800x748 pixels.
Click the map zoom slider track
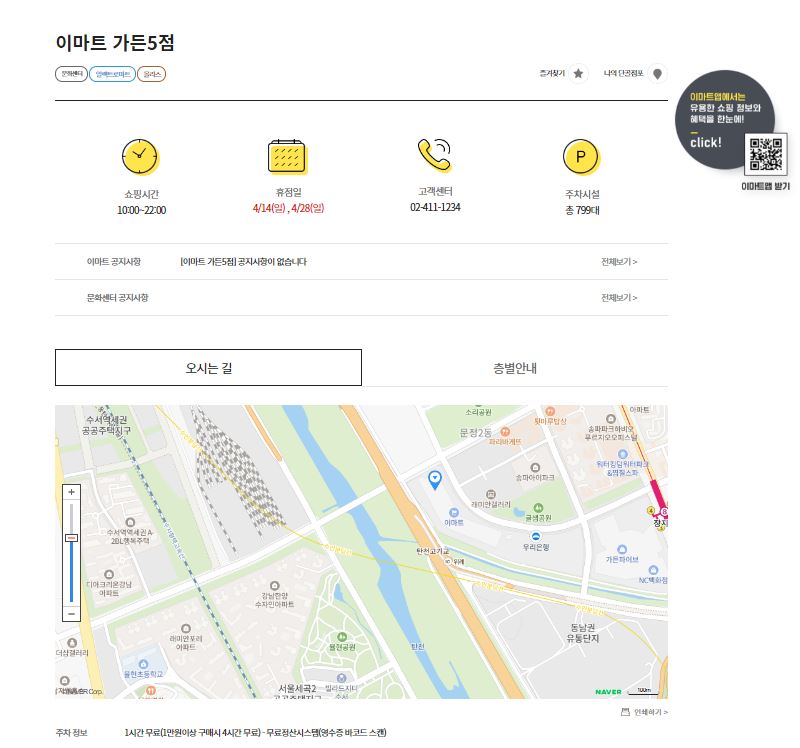(x=71, y=553)
